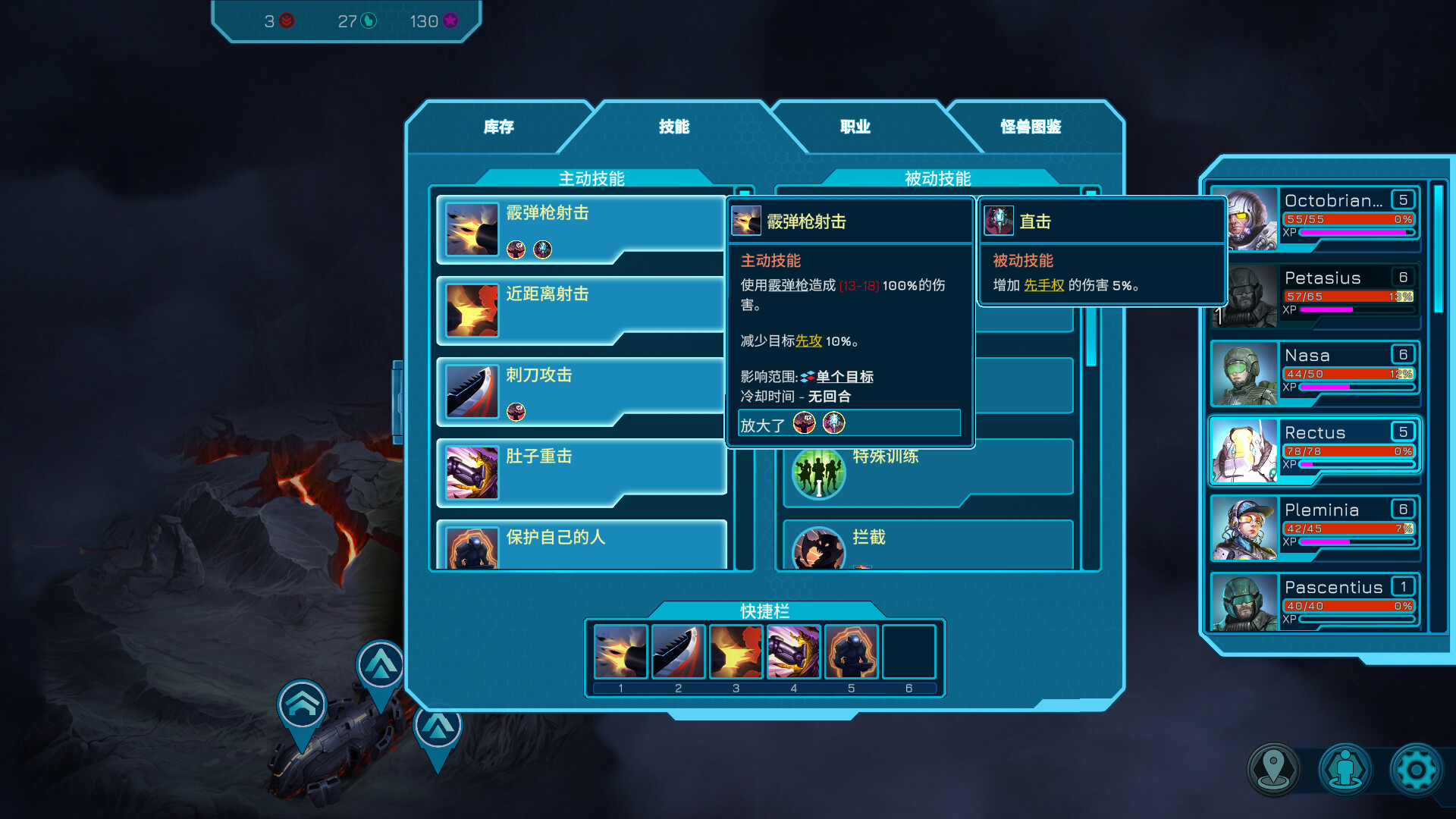1456x819 pixels.
Task: Choose the 肚子重击 skill entry
Action: coord(581,472)
